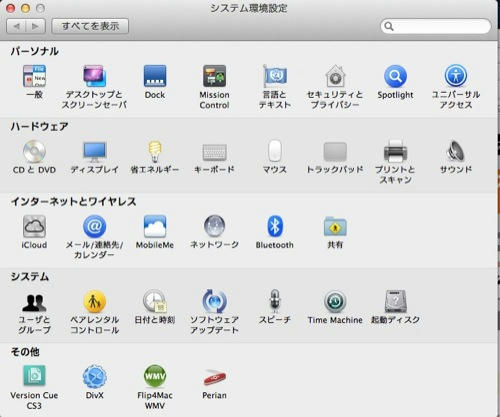Click the back navigation arrow button

[x=16, y=26]
